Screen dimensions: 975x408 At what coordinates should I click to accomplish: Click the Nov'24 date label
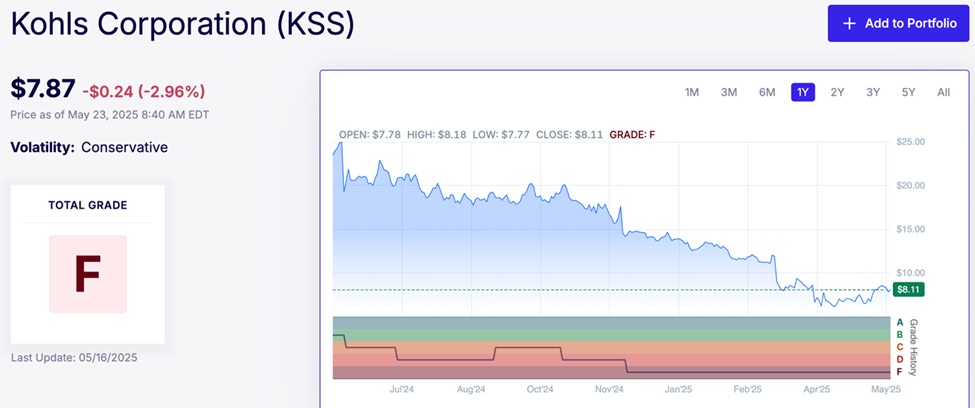pyautogui.click(x=609, y=389)
